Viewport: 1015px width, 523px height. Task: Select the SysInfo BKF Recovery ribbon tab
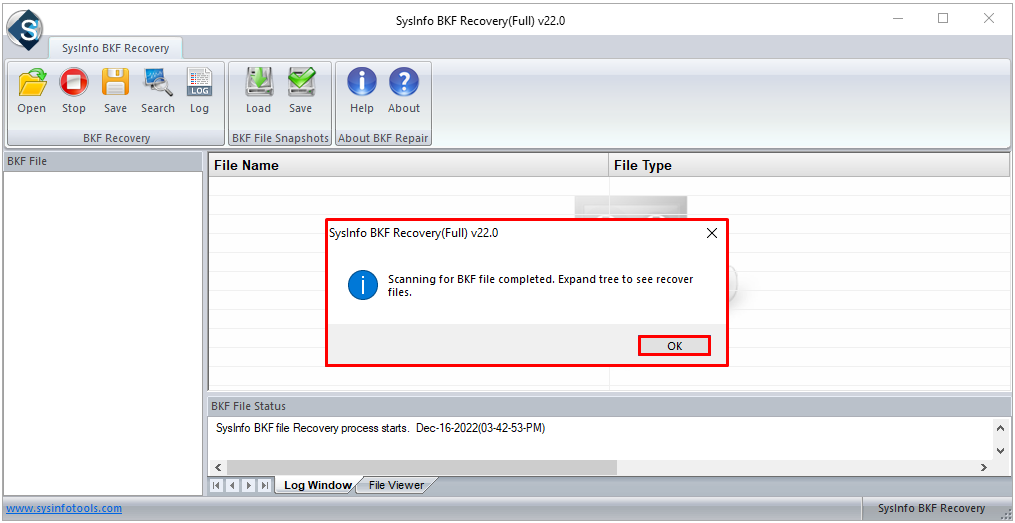tap(115, 48)
